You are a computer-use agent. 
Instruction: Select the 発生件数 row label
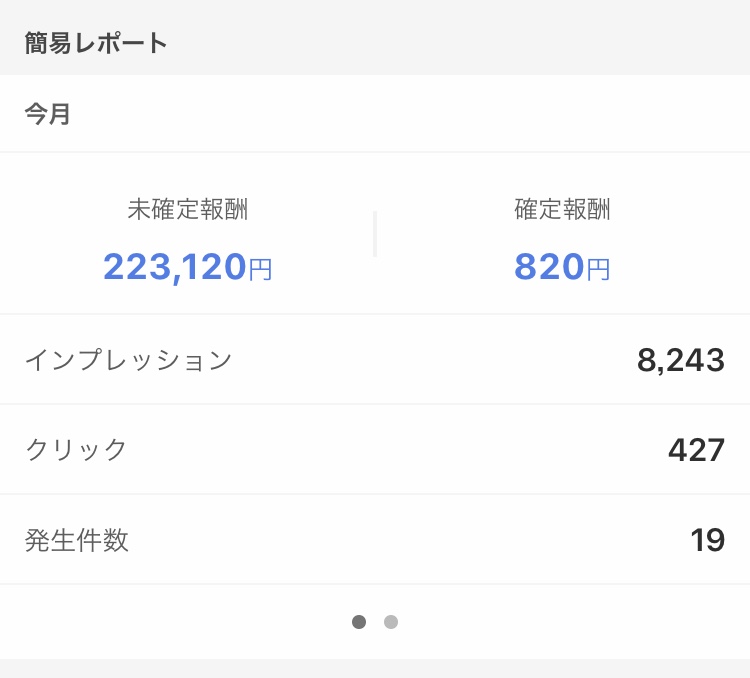pyautogui.click(x=76, y=541)
